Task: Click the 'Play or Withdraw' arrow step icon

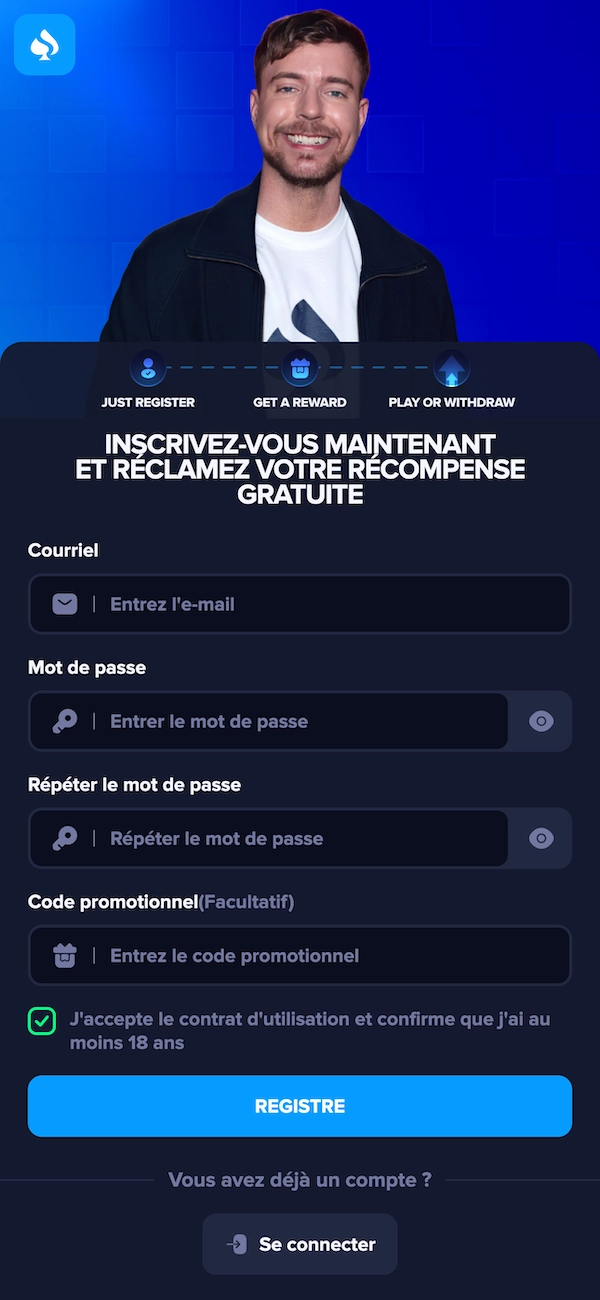Action: click(452, 369)
